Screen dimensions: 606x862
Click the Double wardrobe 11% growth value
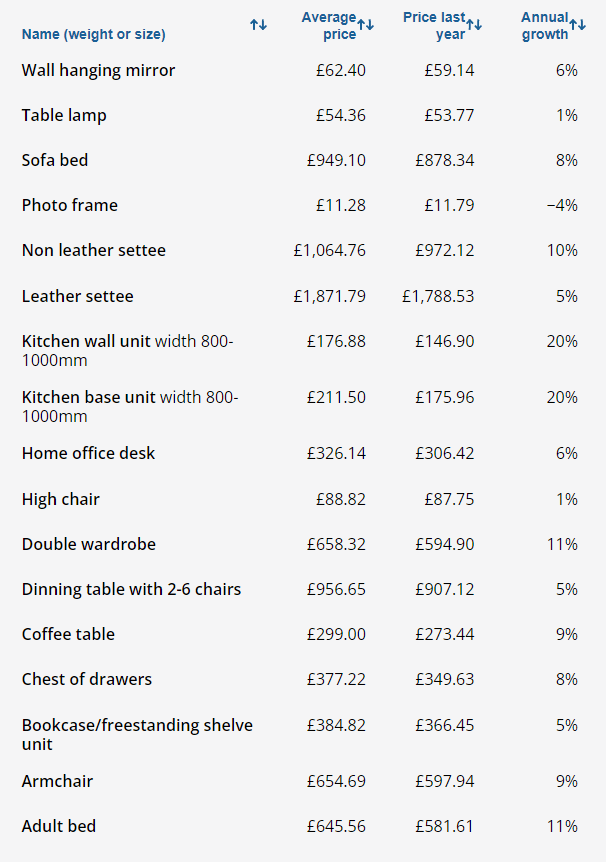click(x=562, y=544)
